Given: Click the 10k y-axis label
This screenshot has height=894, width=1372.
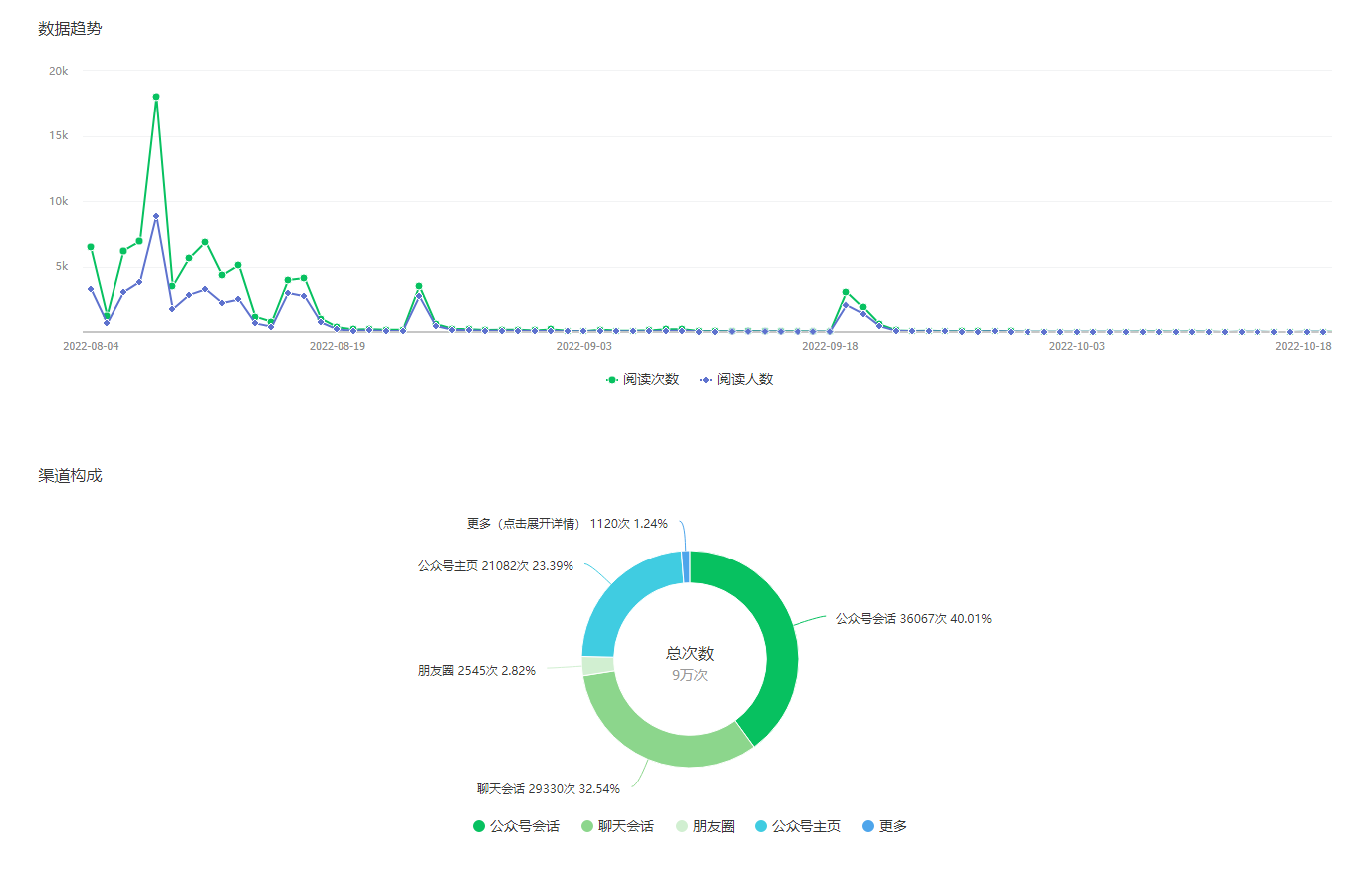Looking at the screenshot, I should [x=59, y=201].
